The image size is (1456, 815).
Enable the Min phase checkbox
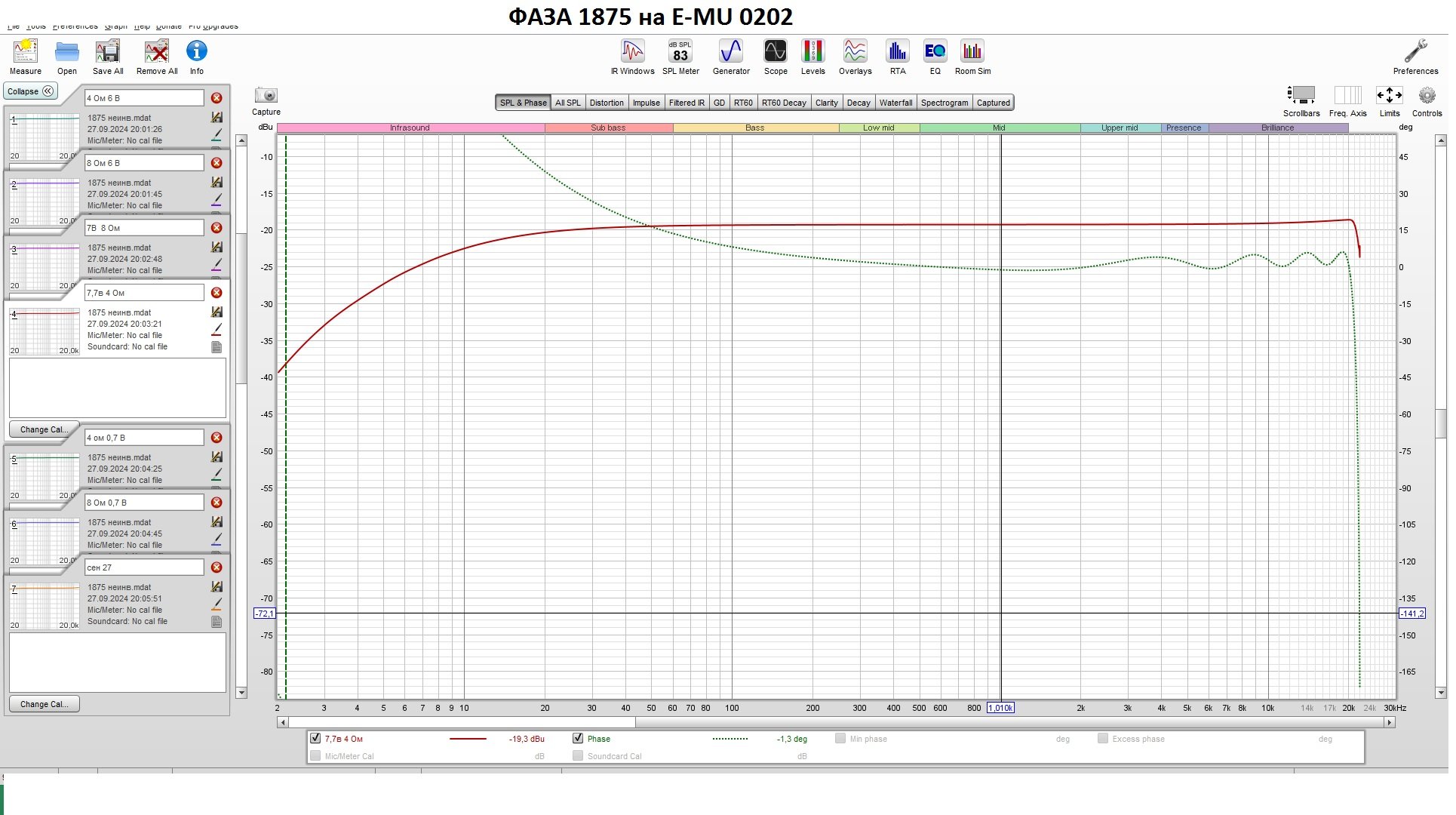[x=840, y=739]
